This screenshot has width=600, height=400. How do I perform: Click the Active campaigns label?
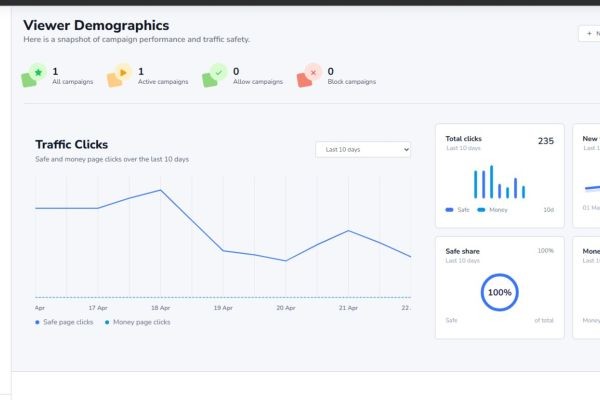(163, 82)
